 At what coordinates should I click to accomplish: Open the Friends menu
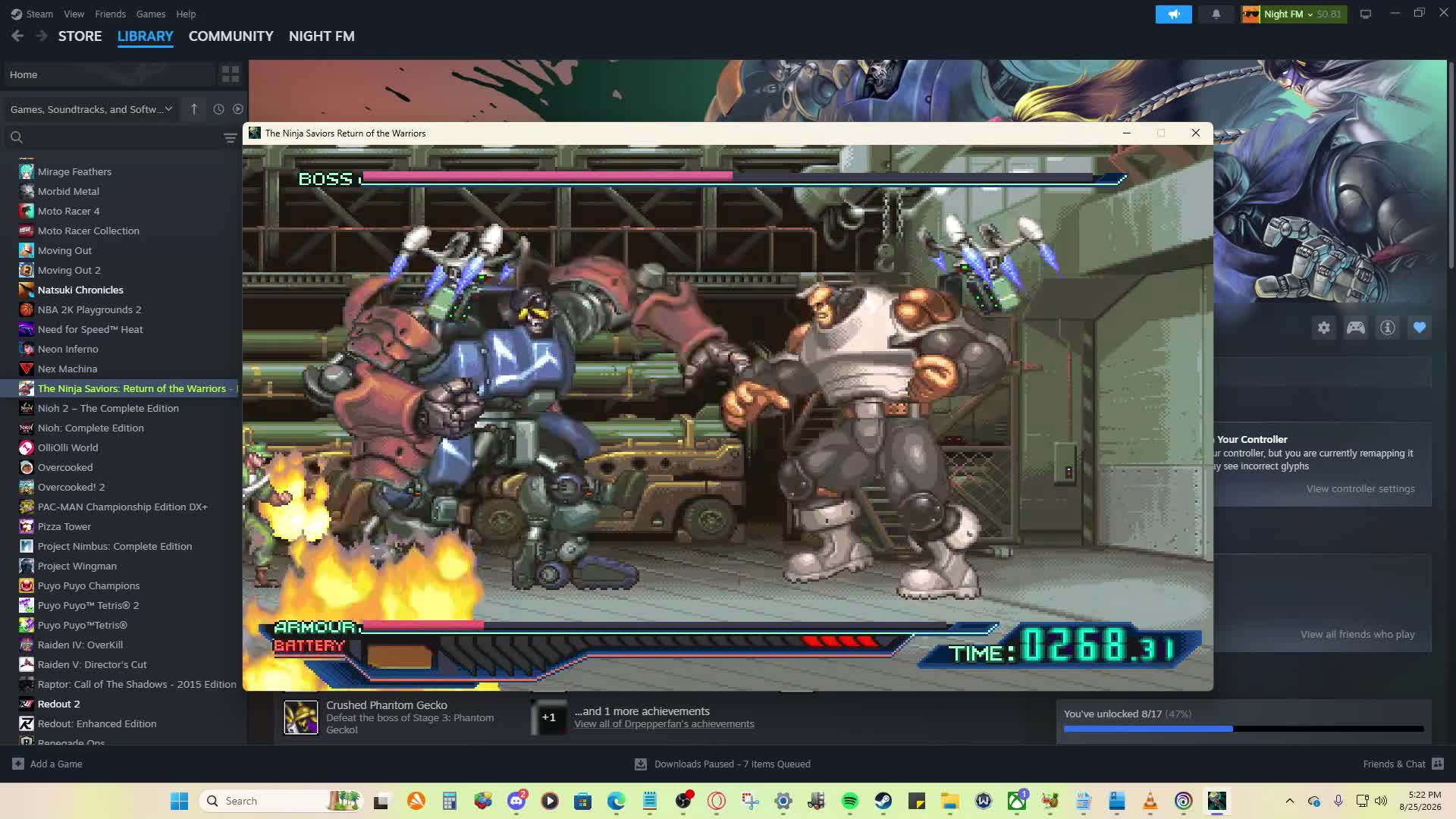[x=110, y=14]
